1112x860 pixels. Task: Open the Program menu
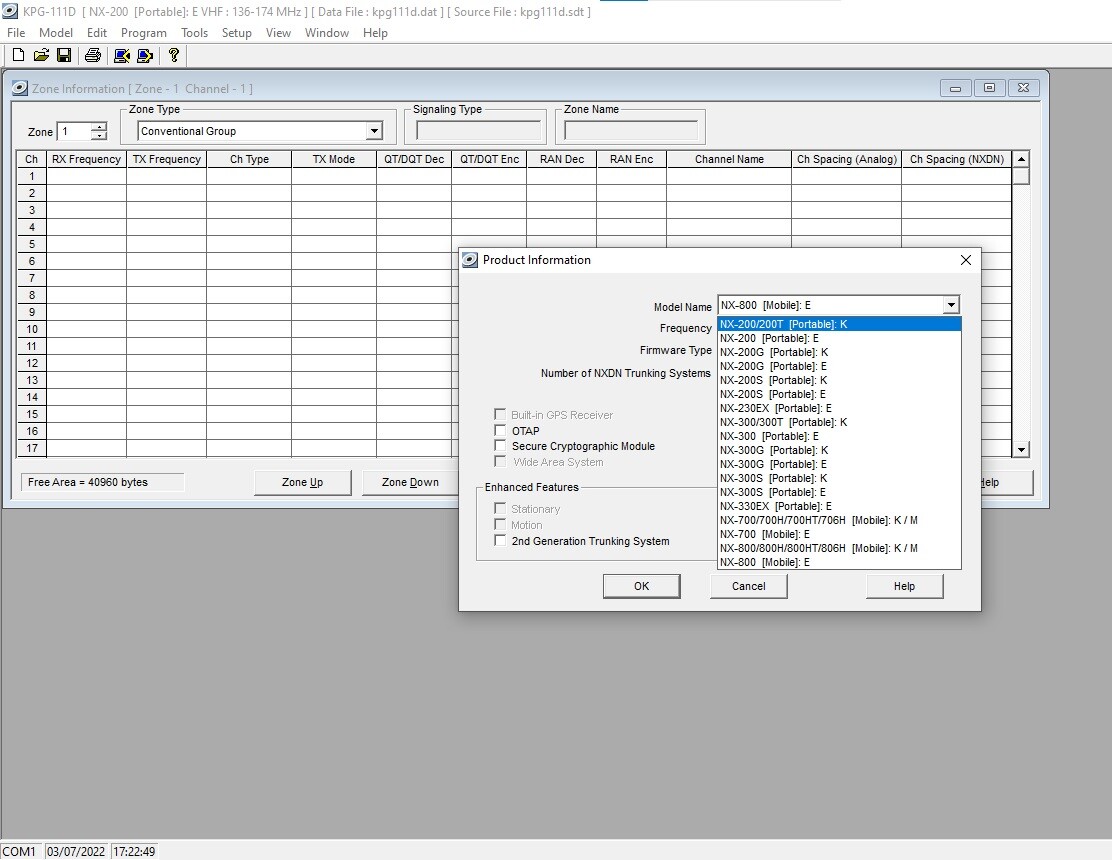143,33
